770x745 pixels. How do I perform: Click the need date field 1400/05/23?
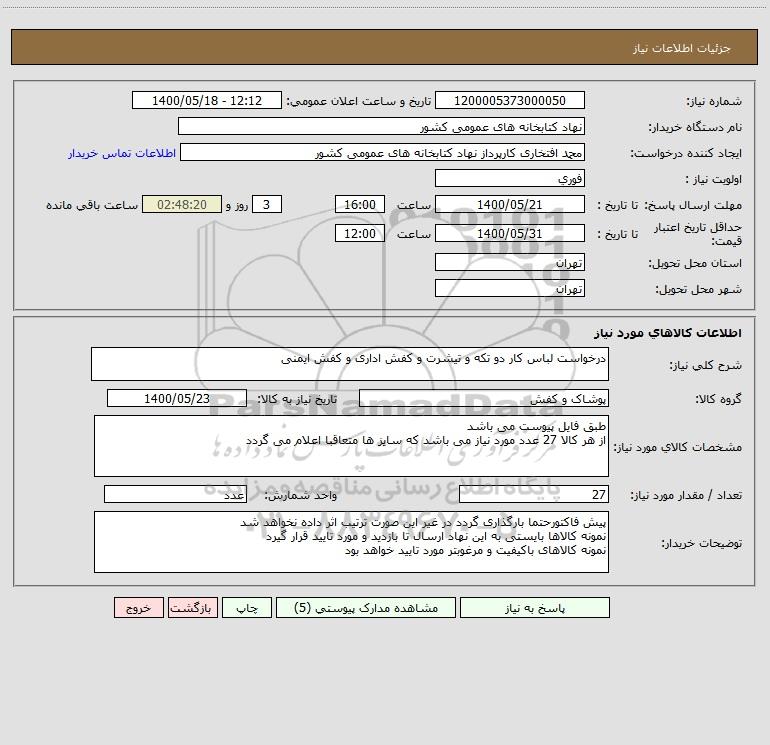click(177, 399)
